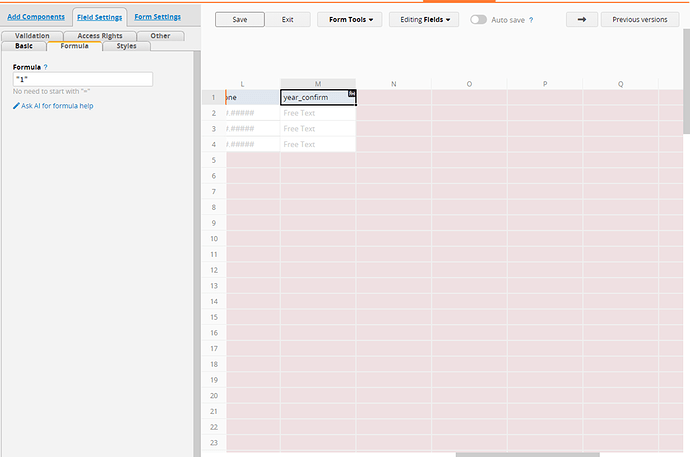690x457 pixels.
Task: Open Previous versions
Action: 640,19
